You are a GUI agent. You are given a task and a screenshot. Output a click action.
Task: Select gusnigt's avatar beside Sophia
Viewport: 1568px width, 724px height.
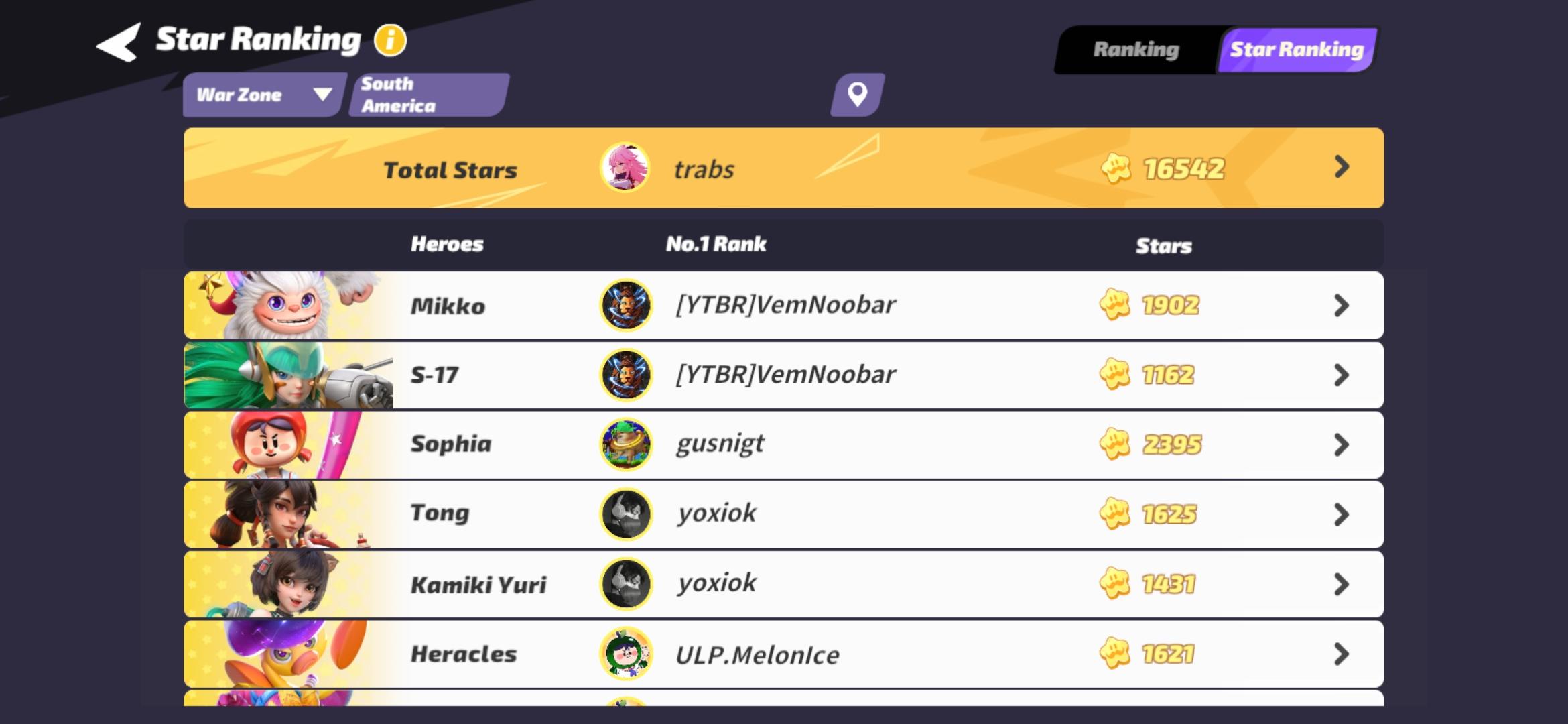point(625,443)
